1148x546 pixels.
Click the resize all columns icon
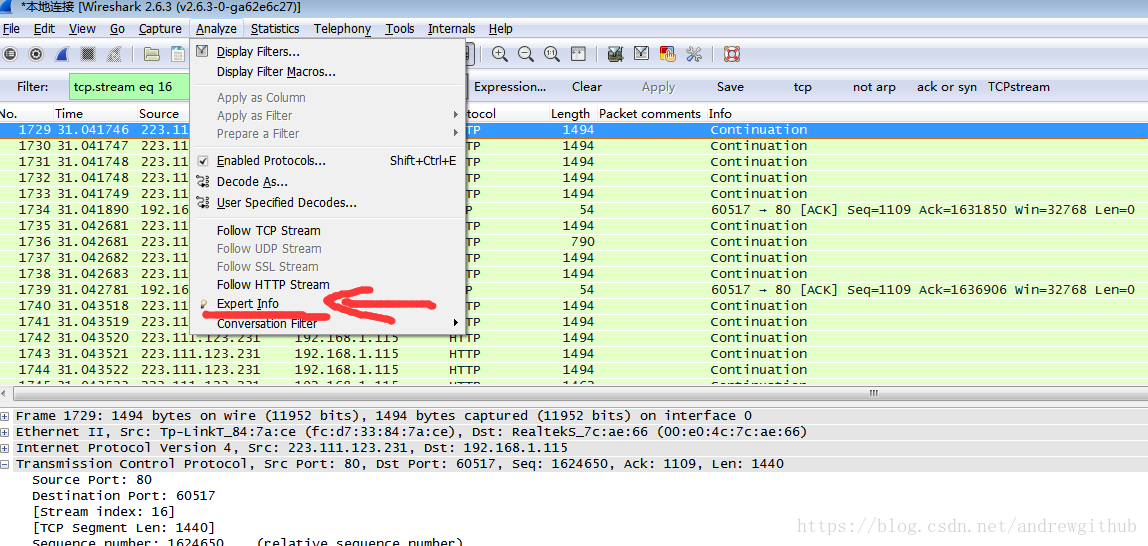[x=578, y=54]
